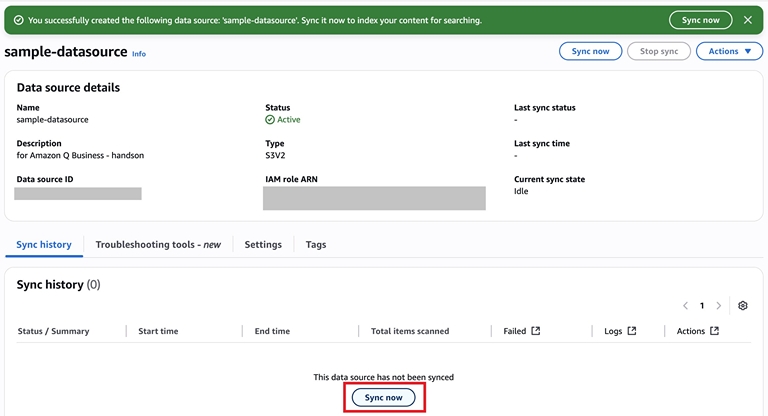Viewport: 768px width, 416px height.
Task: Open the Tags tab
Action: [x=316, y=244]
